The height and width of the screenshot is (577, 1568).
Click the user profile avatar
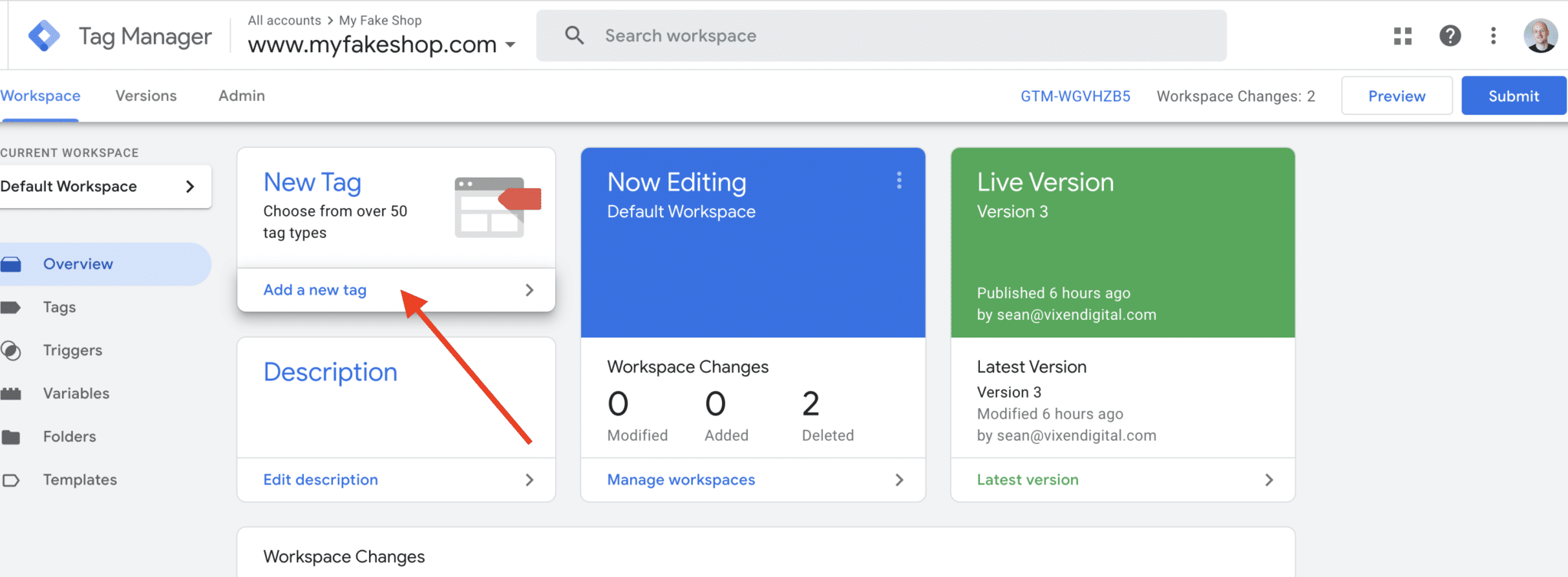tap(1540, 36)
